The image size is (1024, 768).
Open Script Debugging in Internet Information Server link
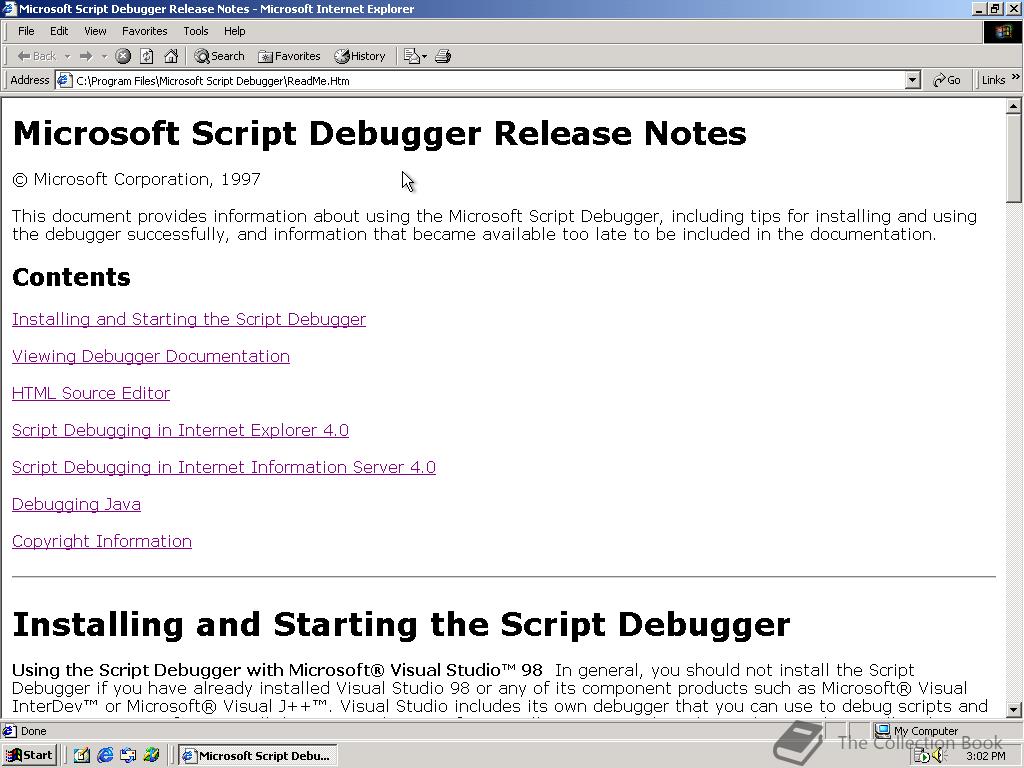224,468
